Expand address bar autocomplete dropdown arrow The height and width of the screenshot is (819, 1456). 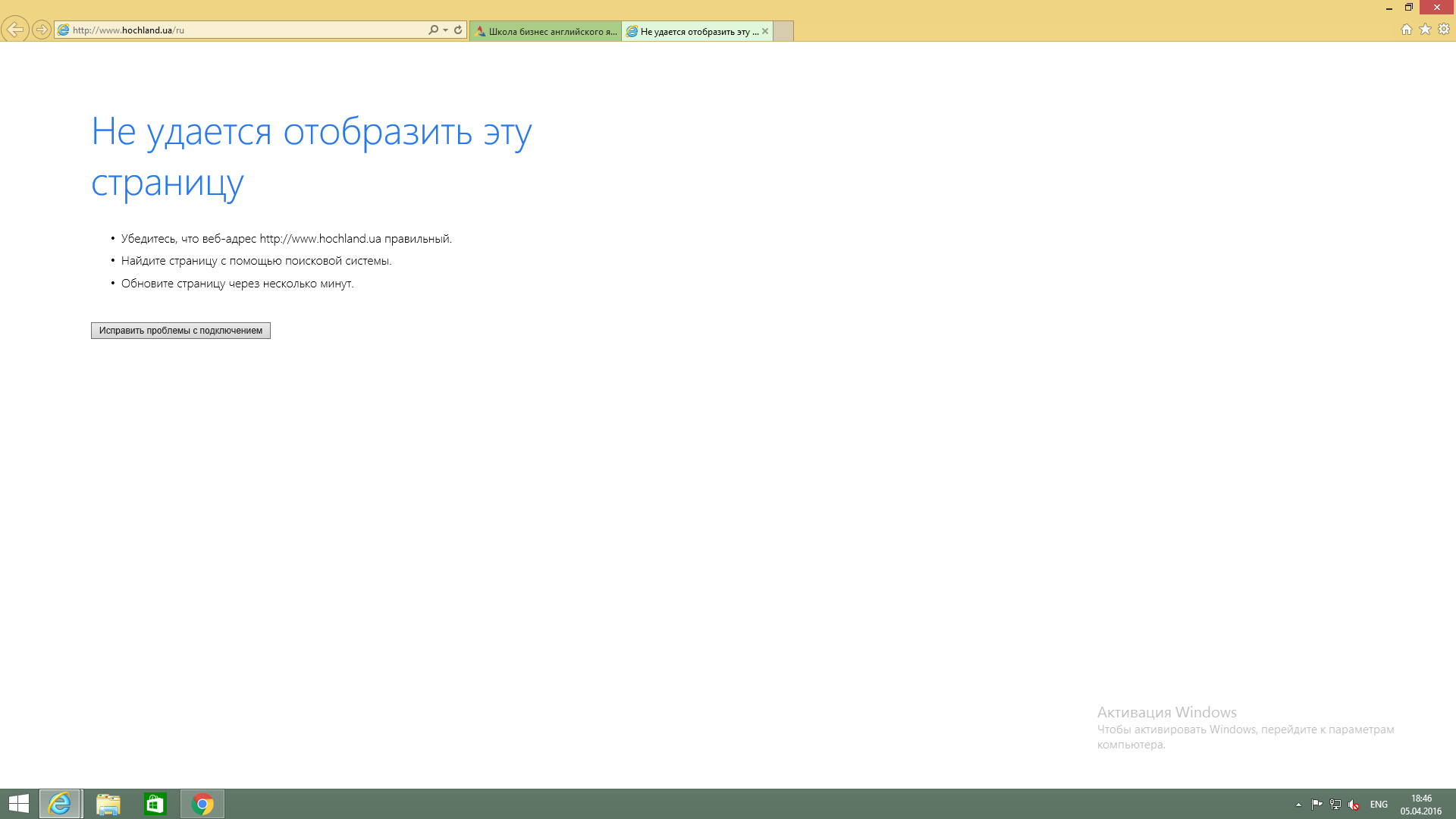coord(445,30)
